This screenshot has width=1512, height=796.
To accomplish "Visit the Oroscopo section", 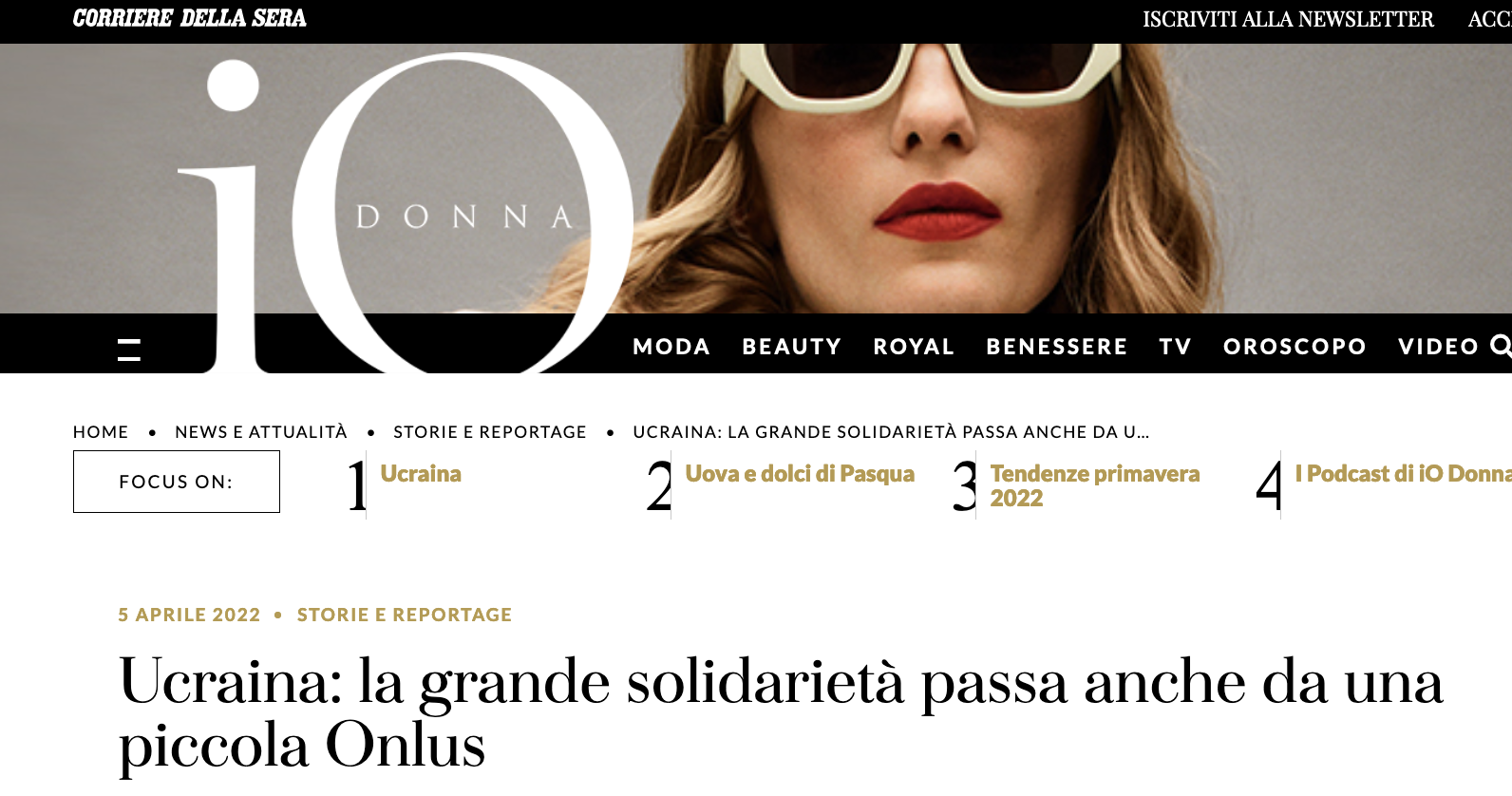I will click(1295, 347).
